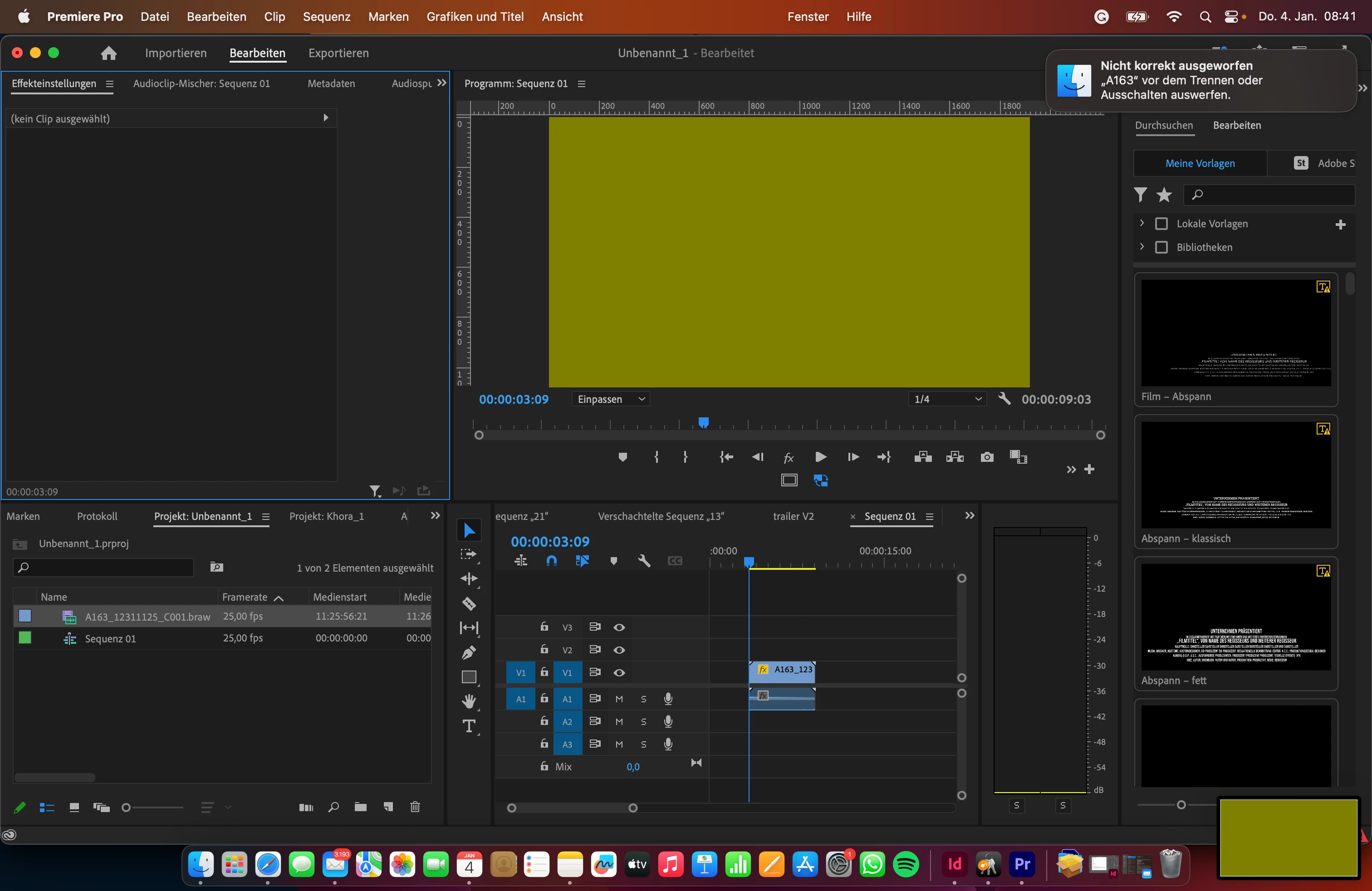Open the 1/4 playback resolution dropdown
The height and width of the screenshot is (891, 1372).
pos(946,399)
